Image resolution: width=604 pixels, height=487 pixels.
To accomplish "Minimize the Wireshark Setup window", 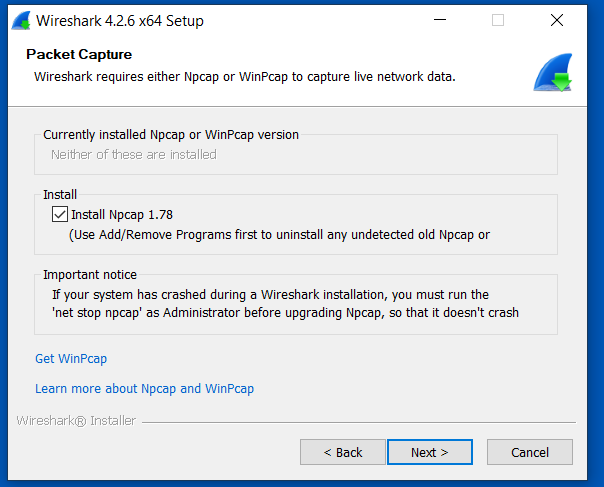I will coord(439,20).
